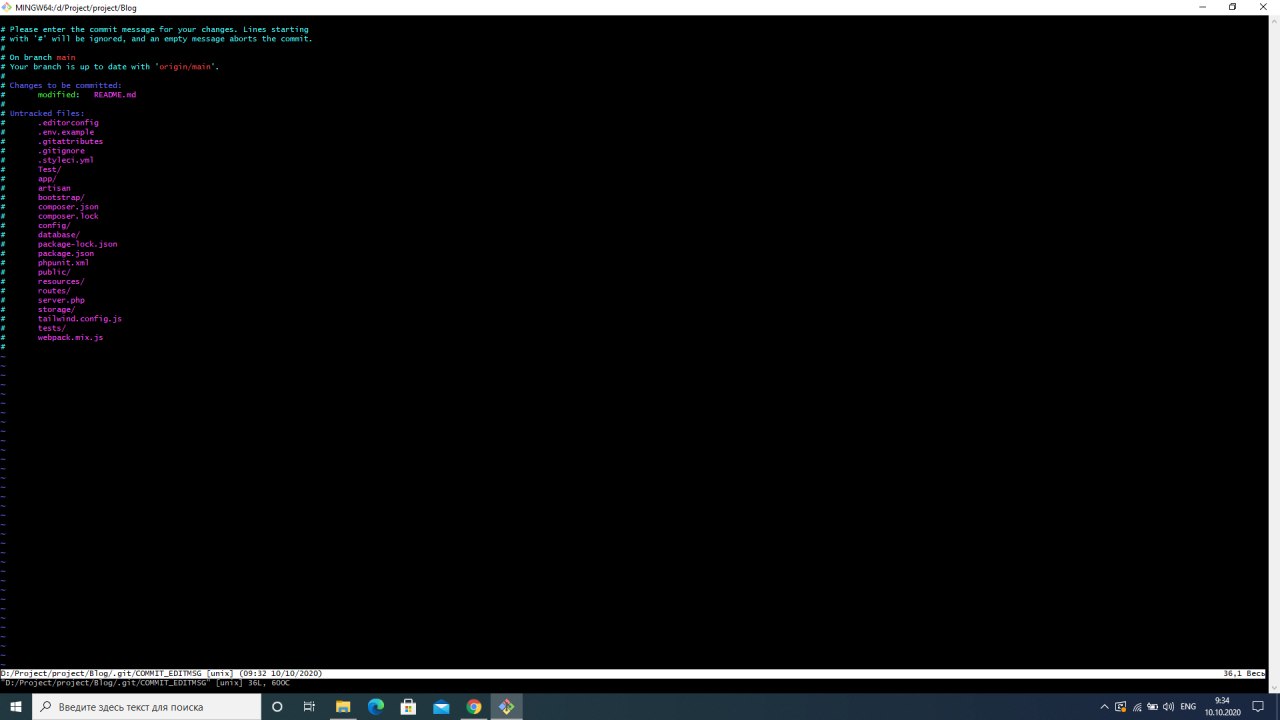Click the 'public/' folder entry
The image size is (1280, 720).
[54, 272]
